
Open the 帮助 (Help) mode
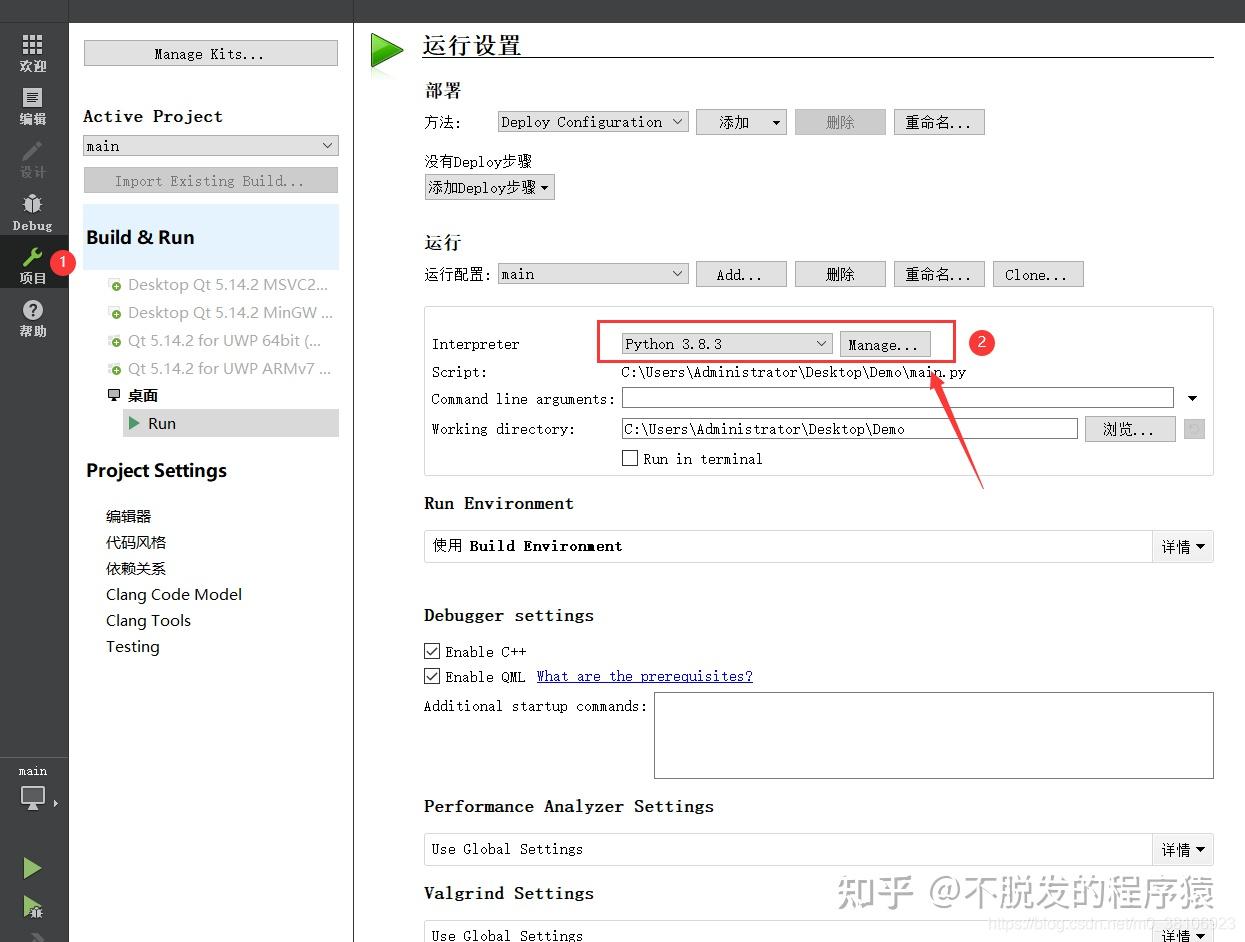(x=33, y=318)
